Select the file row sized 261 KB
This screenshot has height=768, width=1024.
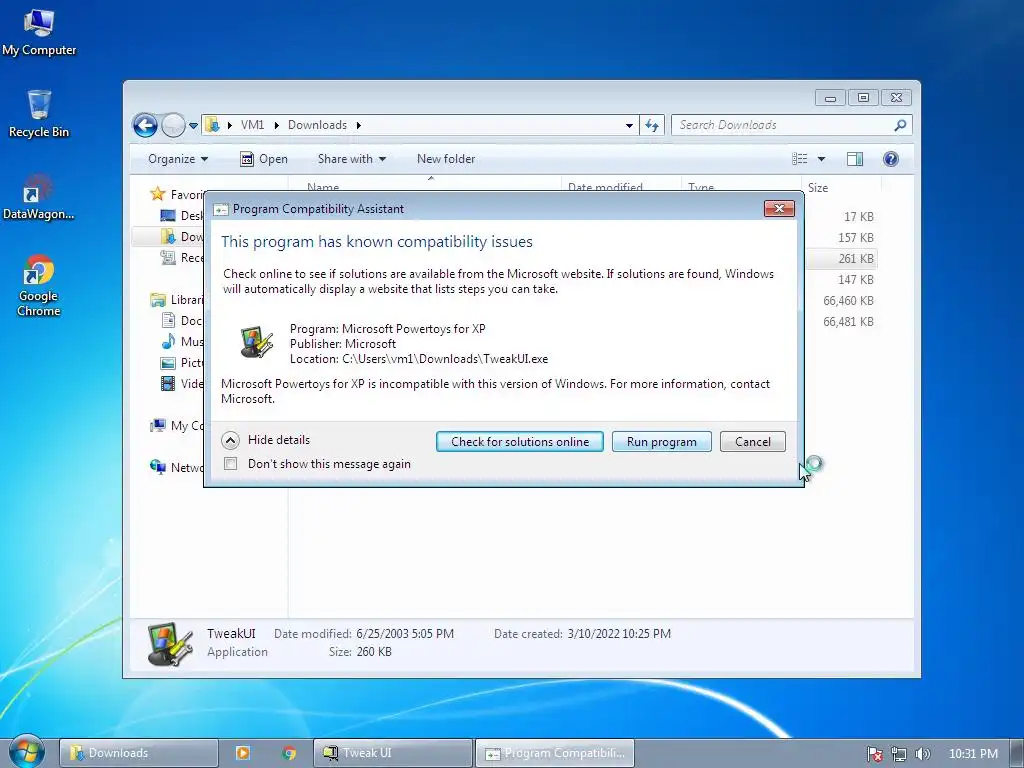(842, 259)
